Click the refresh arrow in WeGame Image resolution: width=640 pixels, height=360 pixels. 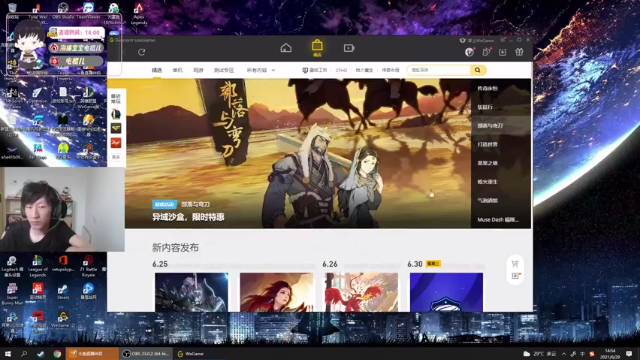(142, 52)
